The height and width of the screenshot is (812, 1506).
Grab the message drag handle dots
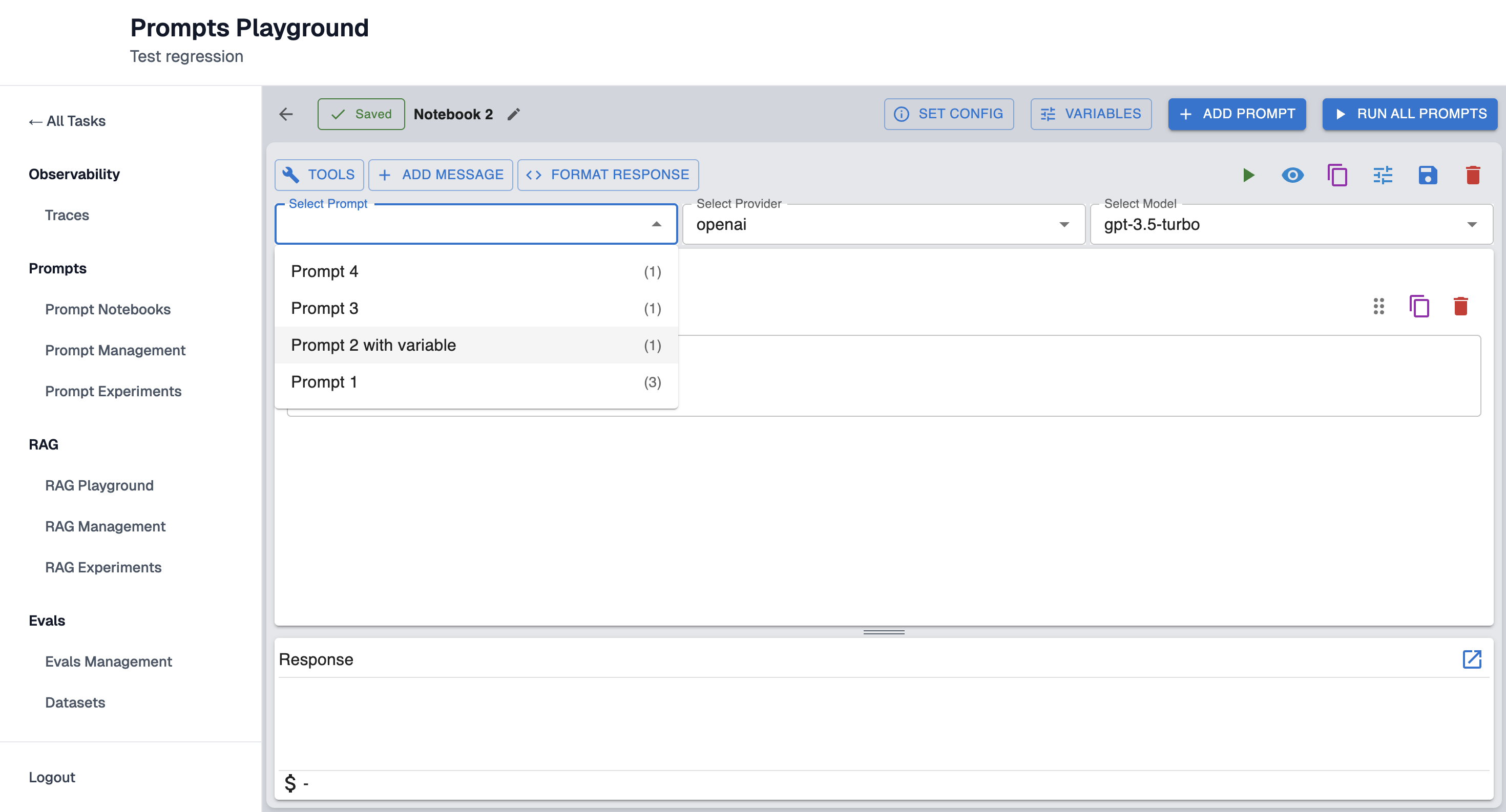[x=1378, y=306]
